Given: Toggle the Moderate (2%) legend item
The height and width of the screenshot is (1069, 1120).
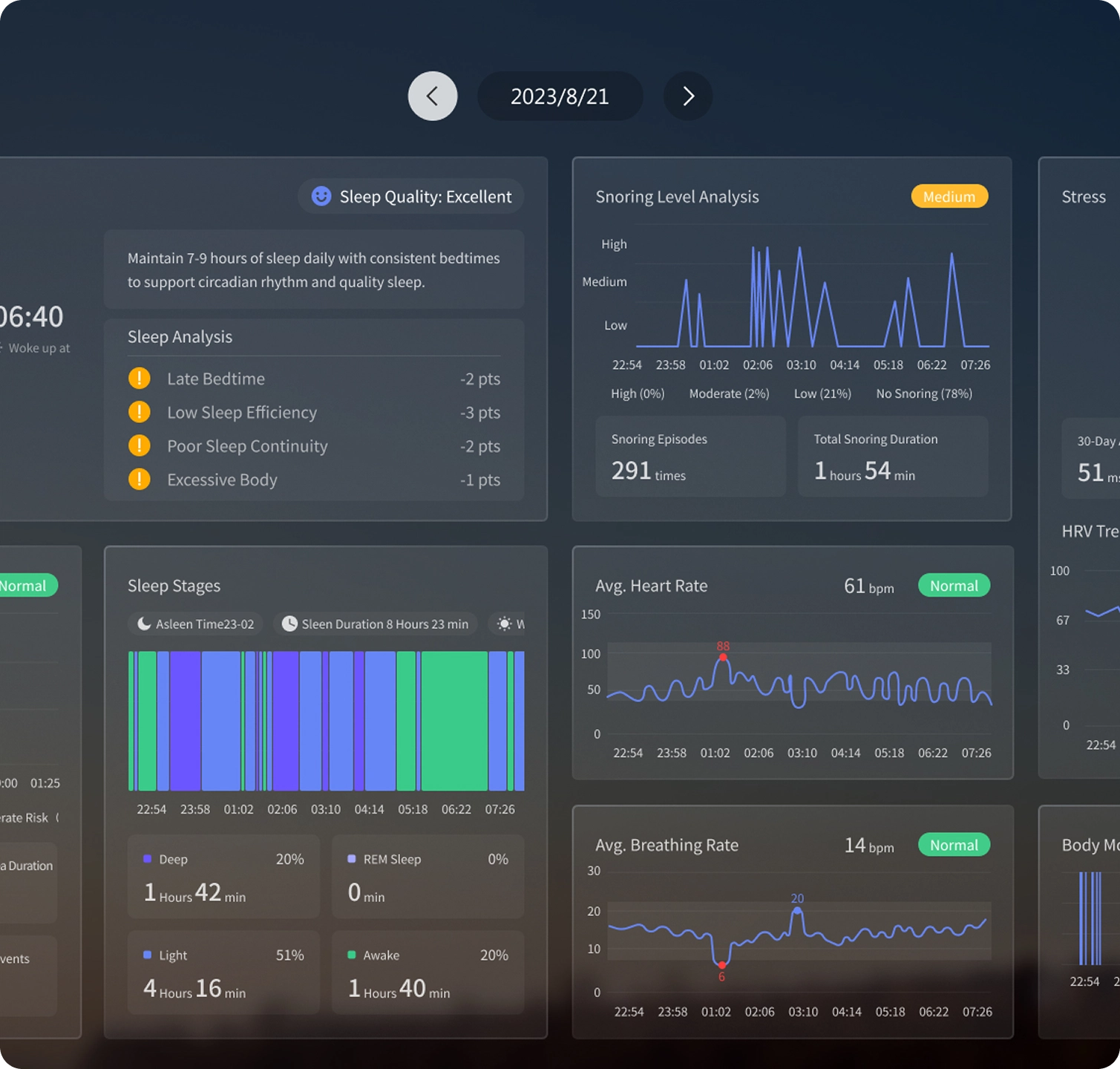Looking at the screenshot, I should 729,393.
